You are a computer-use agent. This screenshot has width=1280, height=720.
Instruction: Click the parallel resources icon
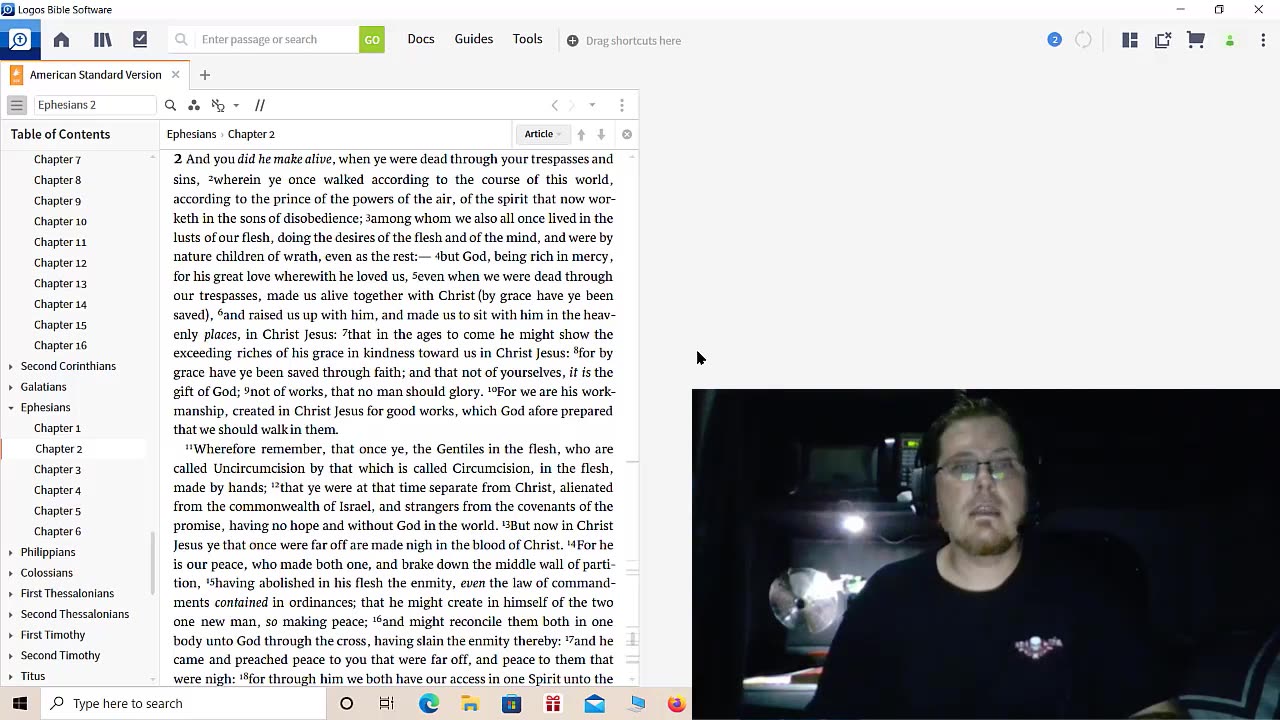point(218,105)
